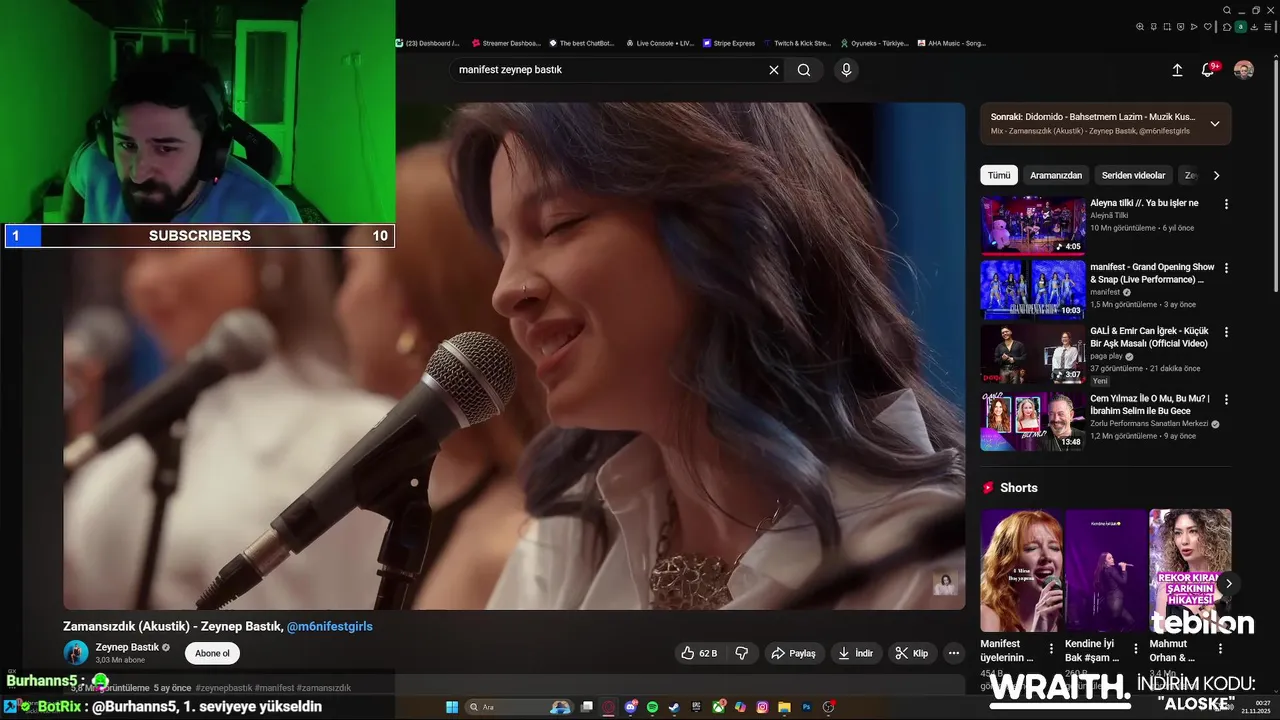Open the Stripe Express bookmark
The image size is (1280, 720).
tap(729, 43)
